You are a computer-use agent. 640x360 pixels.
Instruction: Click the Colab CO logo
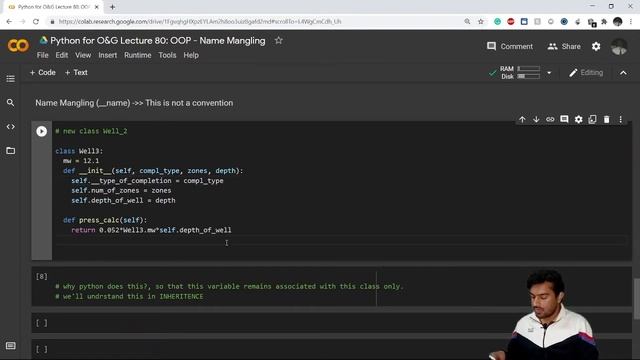coord(18,45)
